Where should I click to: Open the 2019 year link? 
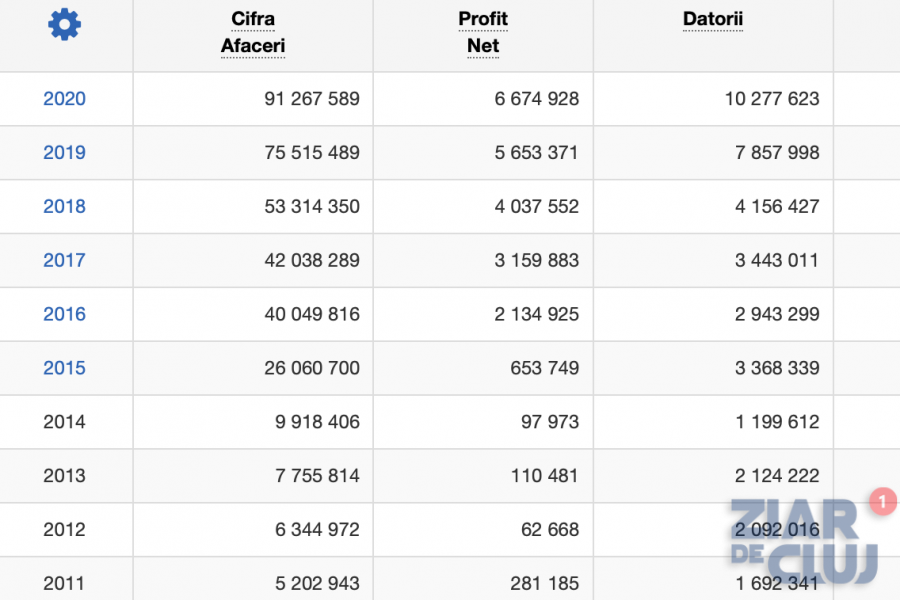[x=64, y=153]
